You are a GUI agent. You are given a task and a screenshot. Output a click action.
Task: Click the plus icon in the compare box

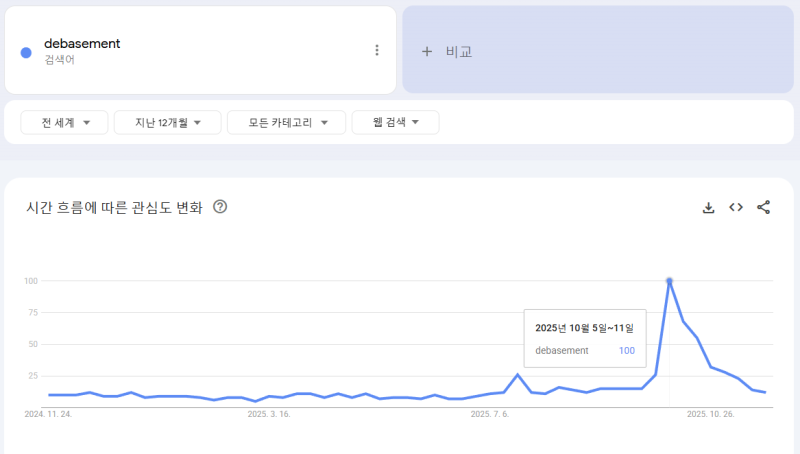click(x=426, y=51)
